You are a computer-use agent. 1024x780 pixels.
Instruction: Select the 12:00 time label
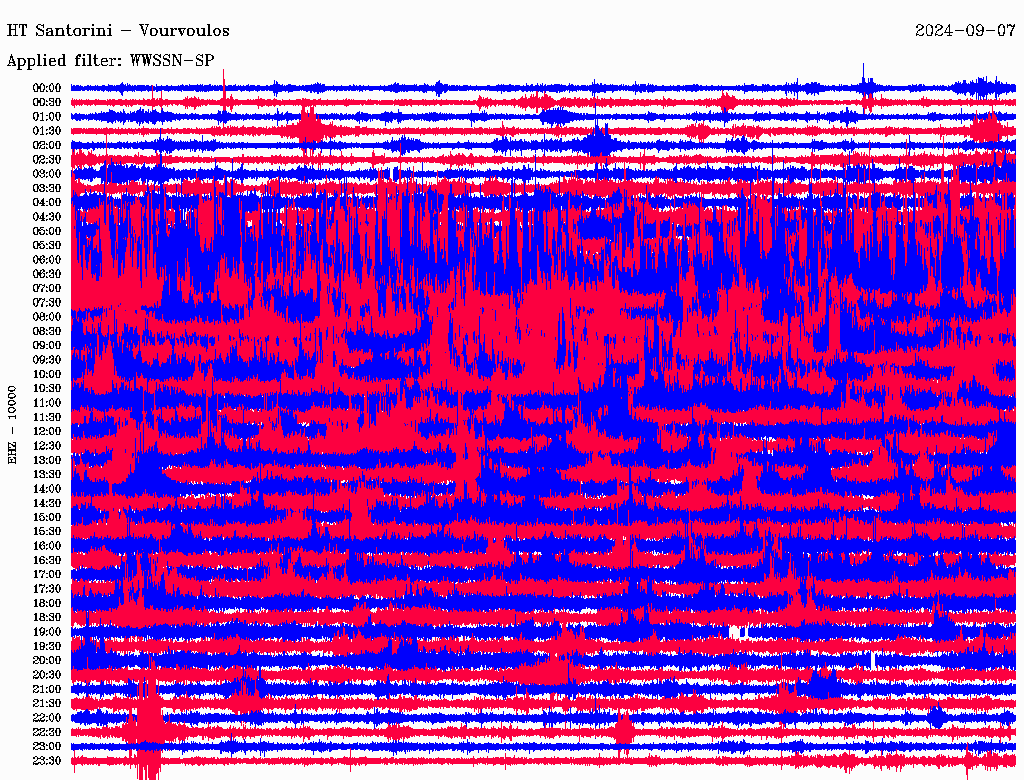coord(47,431)
